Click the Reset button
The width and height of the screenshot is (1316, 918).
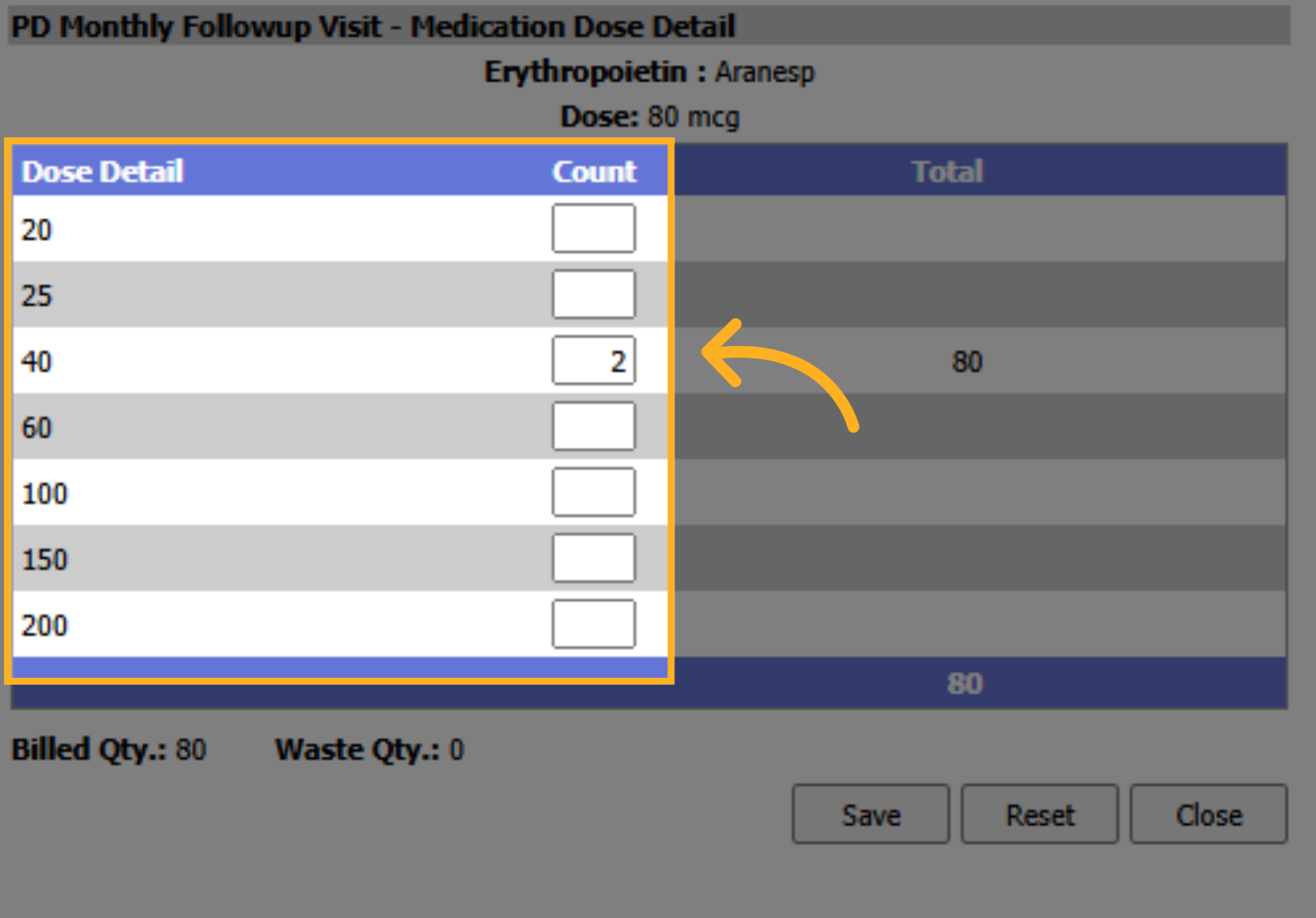point(1039,814)
